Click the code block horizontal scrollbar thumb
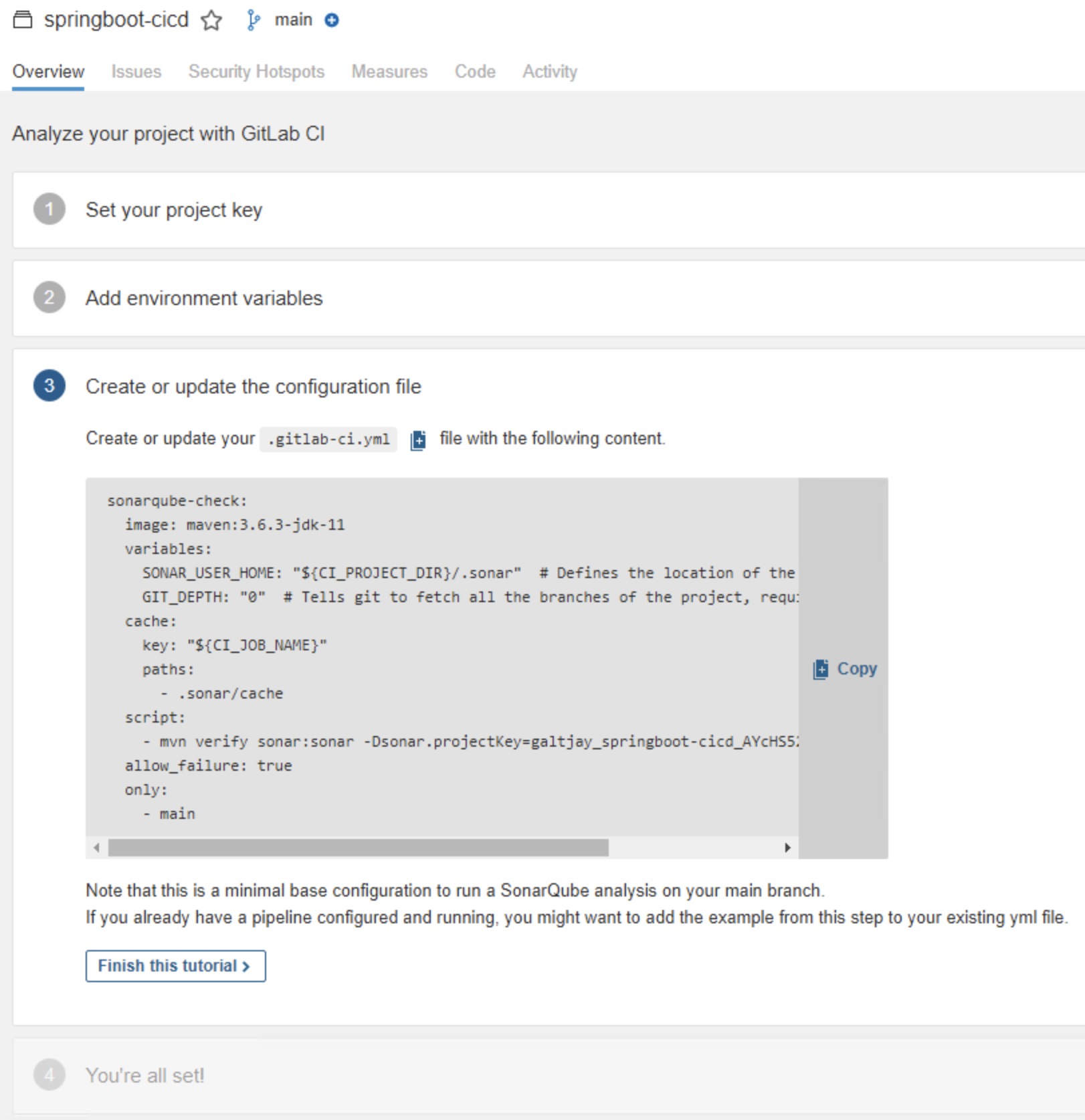Viewport: 1085px width, 1120px height. pos(359,848)
